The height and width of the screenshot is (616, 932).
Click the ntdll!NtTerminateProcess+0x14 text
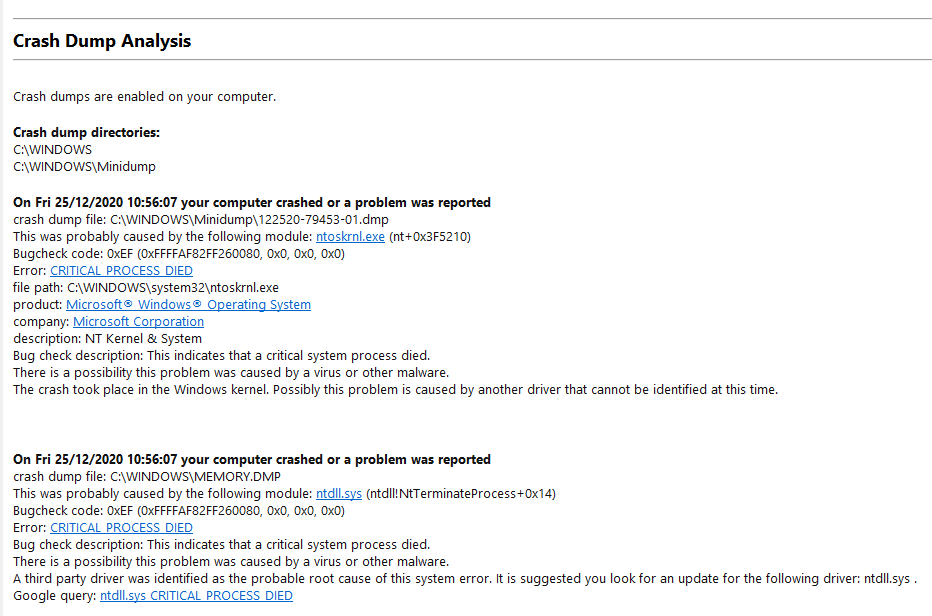tap(461, 494)
